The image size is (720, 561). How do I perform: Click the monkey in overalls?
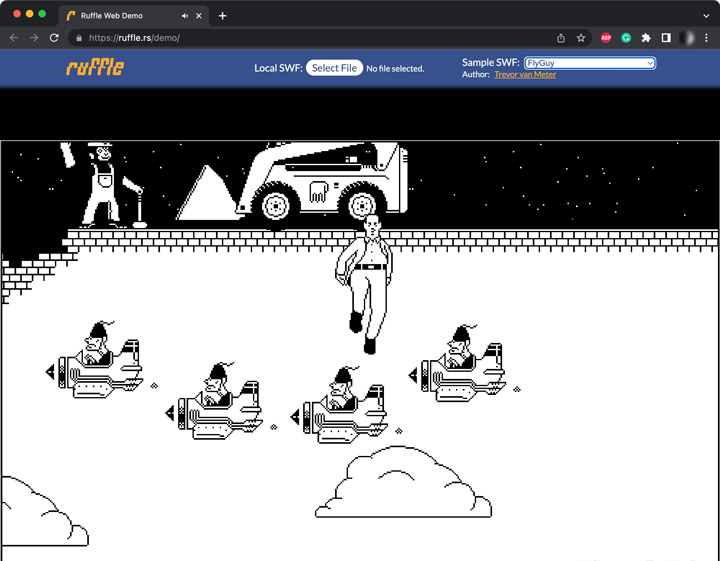coord(102,185)
